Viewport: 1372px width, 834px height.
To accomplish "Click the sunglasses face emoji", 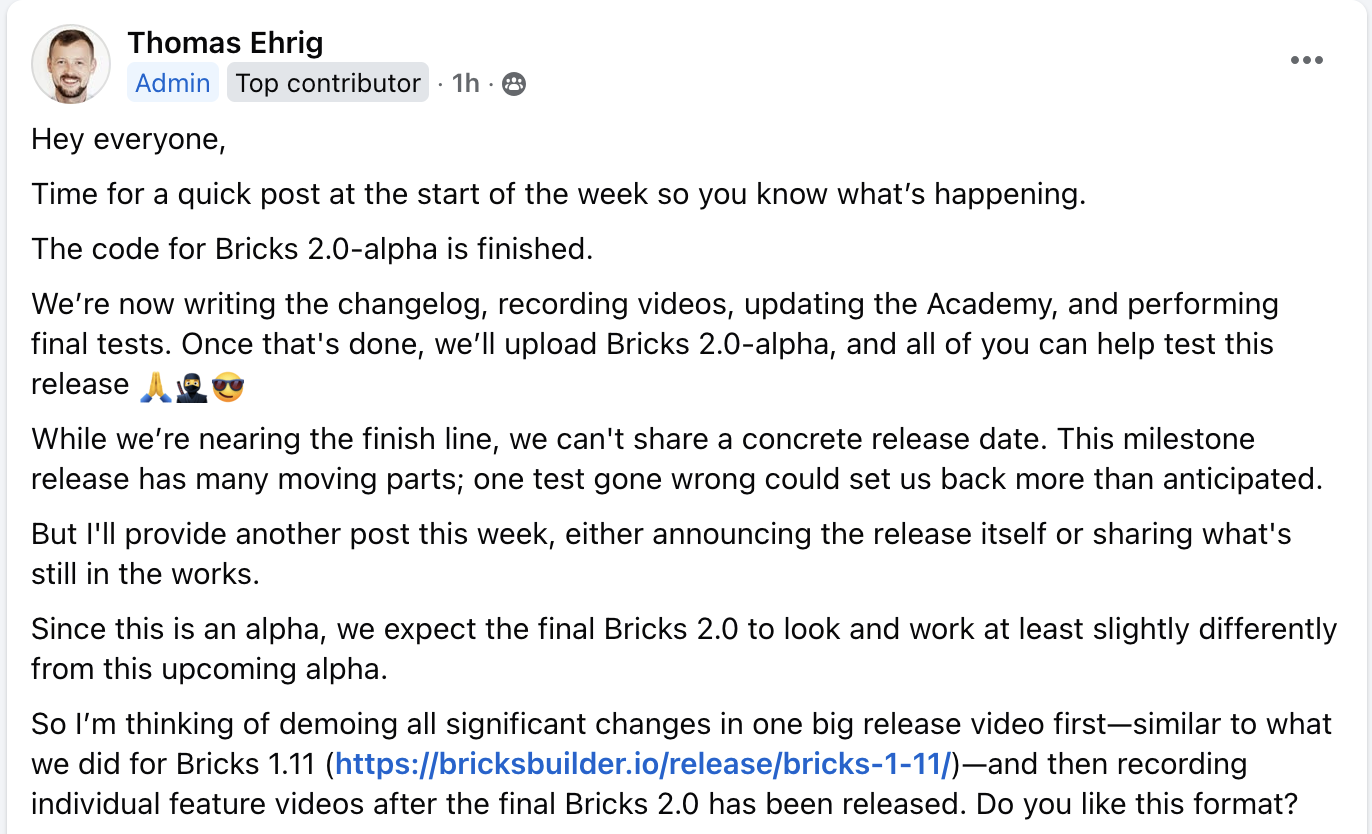I will [x=229, y=386].
